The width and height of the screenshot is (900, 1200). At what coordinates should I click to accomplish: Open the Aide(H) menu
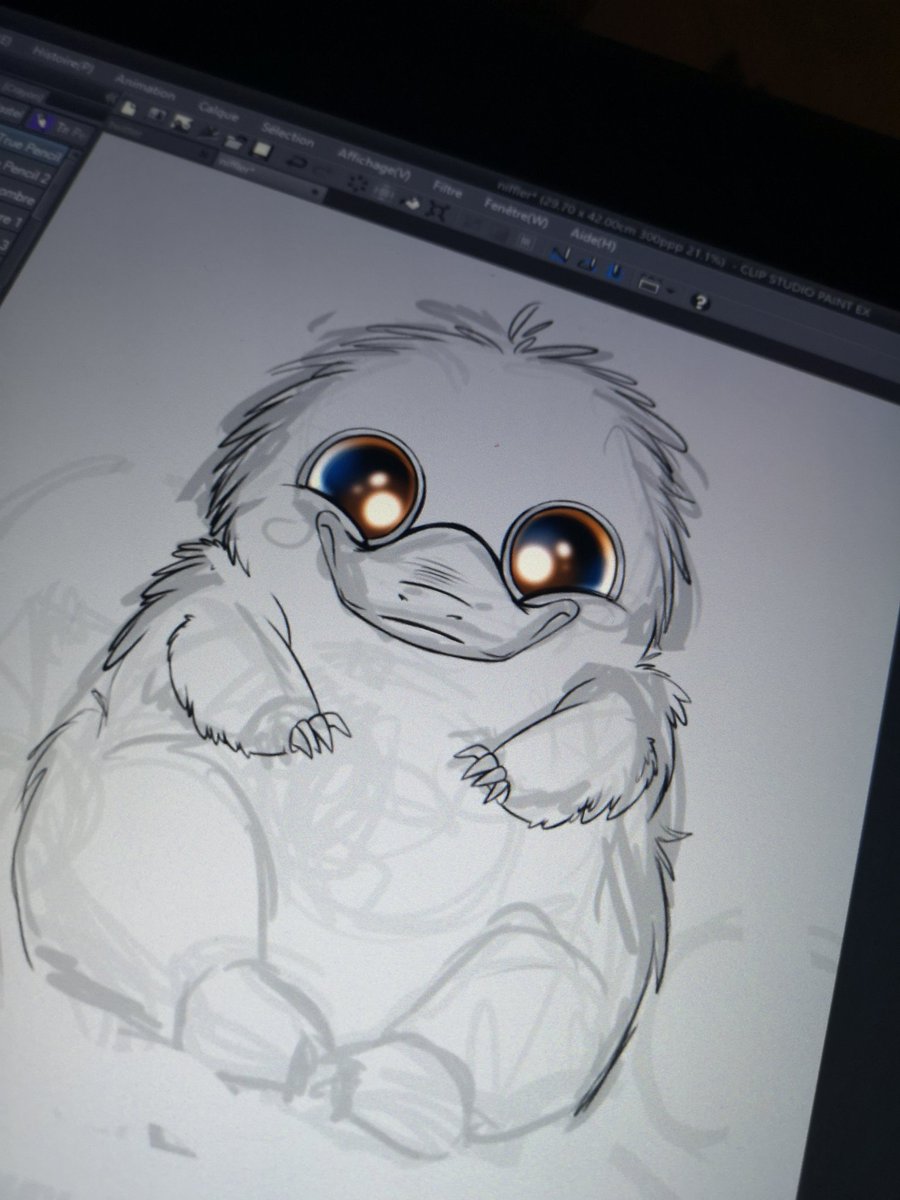(x=595, y=240)
